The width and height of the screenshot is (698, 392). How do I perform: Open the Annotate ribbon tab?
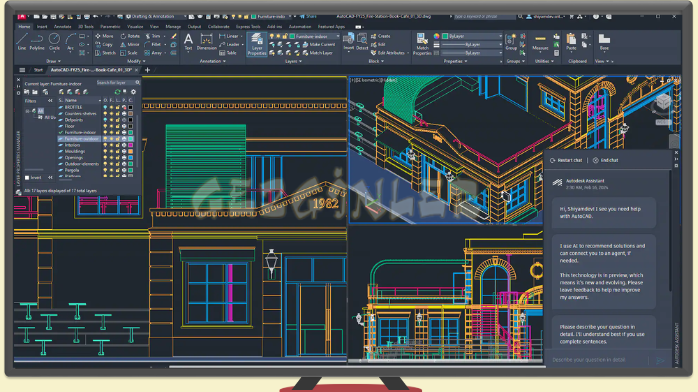pos(62,27)
